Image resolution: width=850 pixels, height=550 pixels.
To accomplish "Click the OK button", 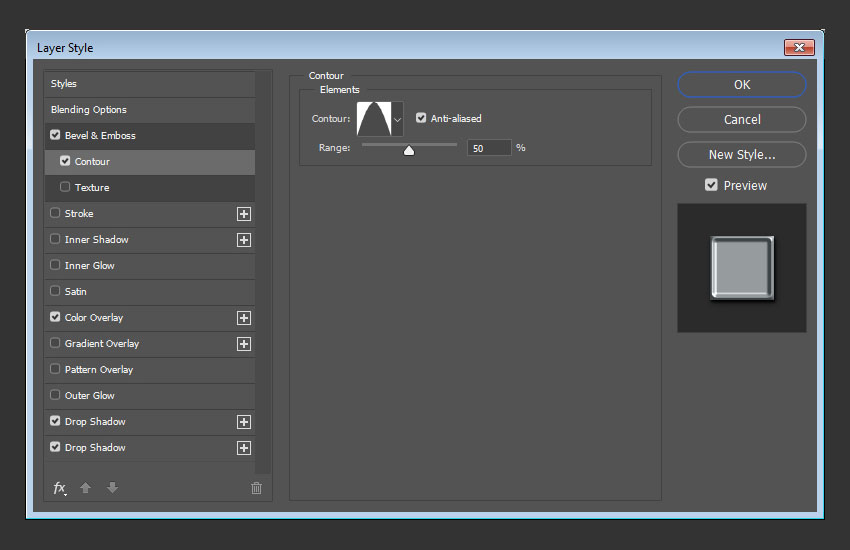I will [742, 85].
